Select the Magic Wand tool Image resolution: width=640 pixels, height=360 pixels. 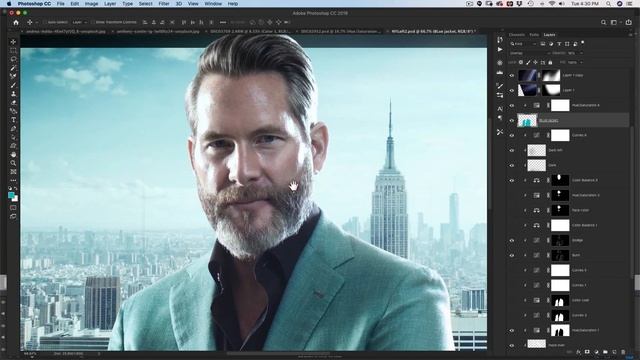(x=13, y=68)
